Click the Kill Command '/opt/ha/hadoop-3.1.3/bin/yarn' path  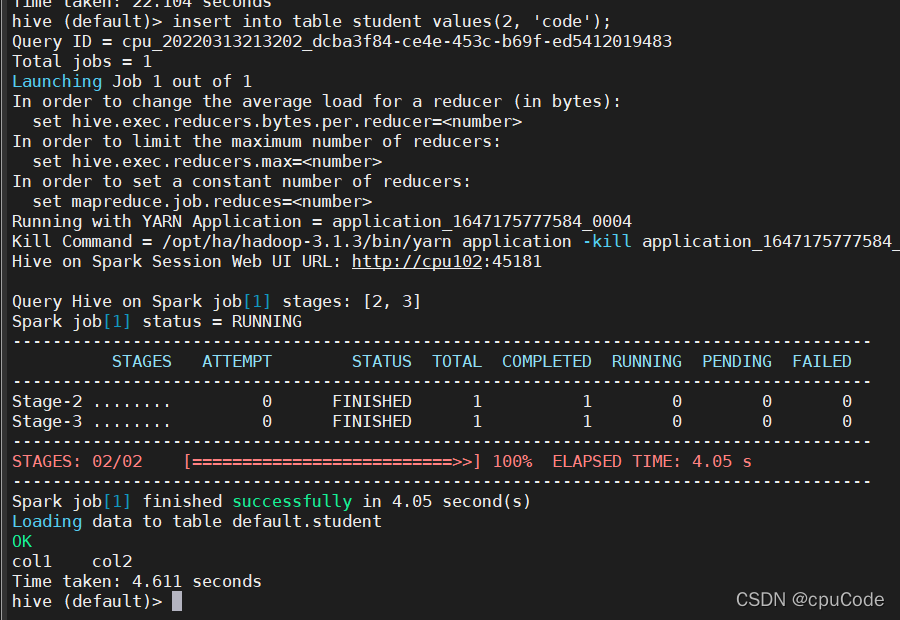[x=307, y=242]
